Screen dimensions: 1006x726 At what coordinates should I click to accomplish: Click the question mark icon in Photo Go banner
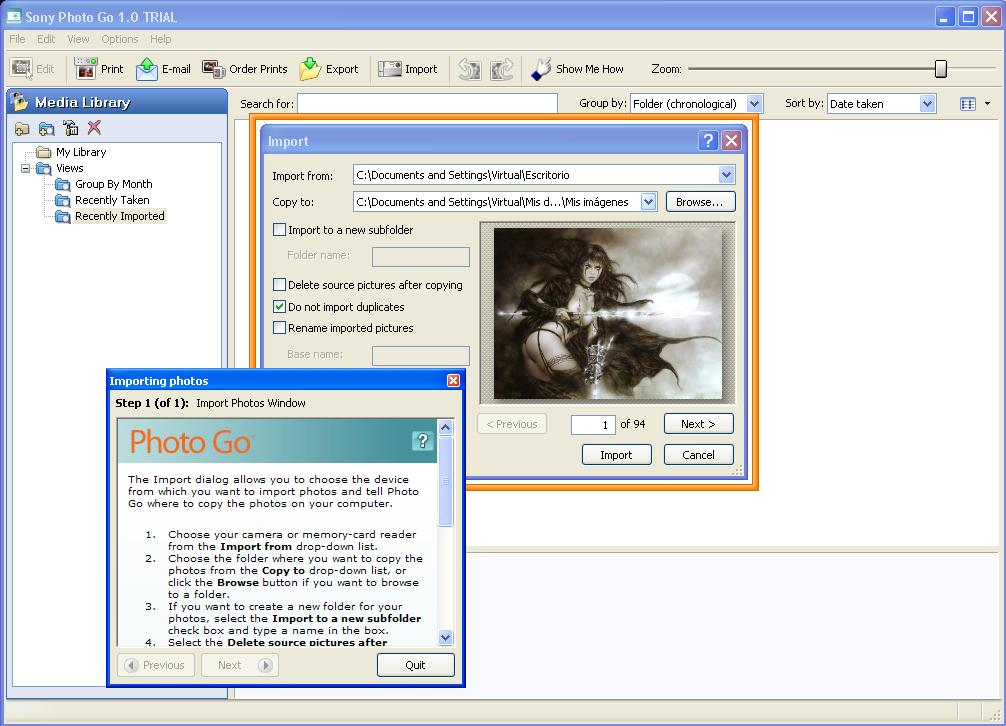422,441
